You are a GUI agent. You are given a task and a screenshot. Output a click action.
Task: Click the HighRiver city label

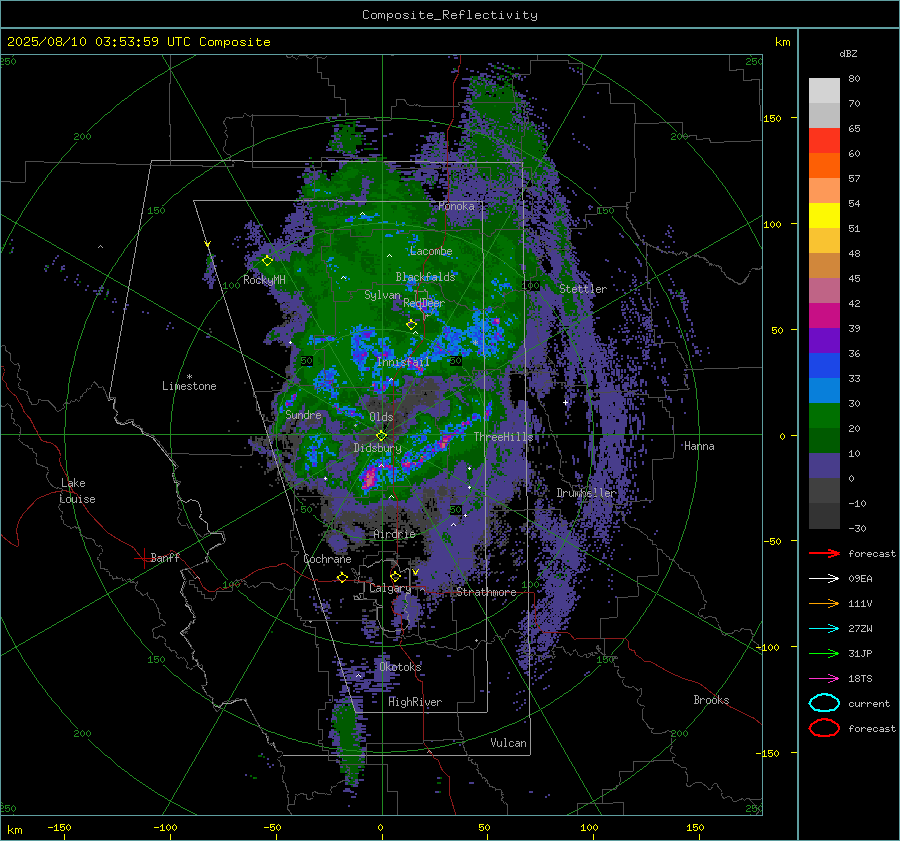click(415, 702)
